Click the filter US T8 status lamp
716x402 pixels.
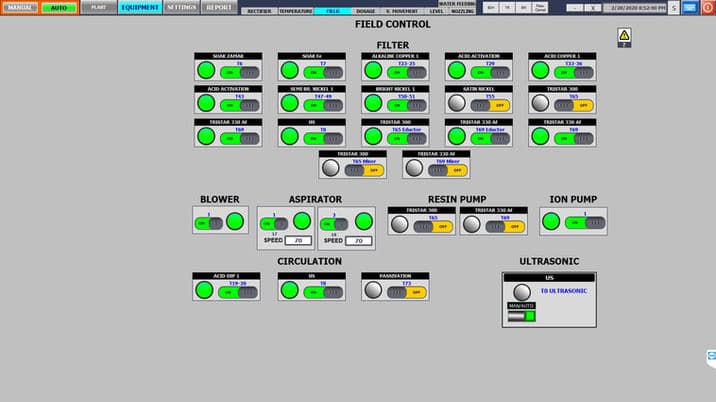pos(290,136)
